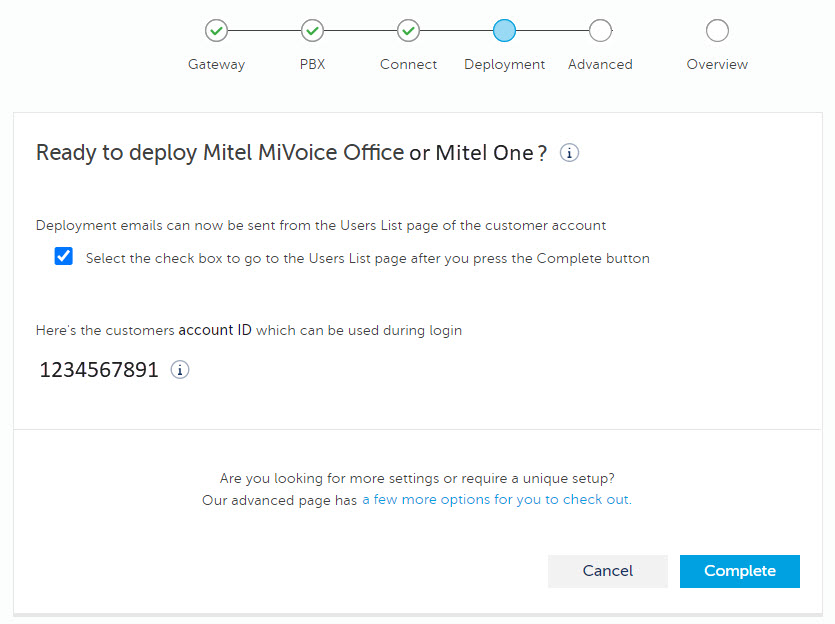Open info icon beside the deploy heading
The width and height of the screenshot is (835, 624).
click(569, 153)
